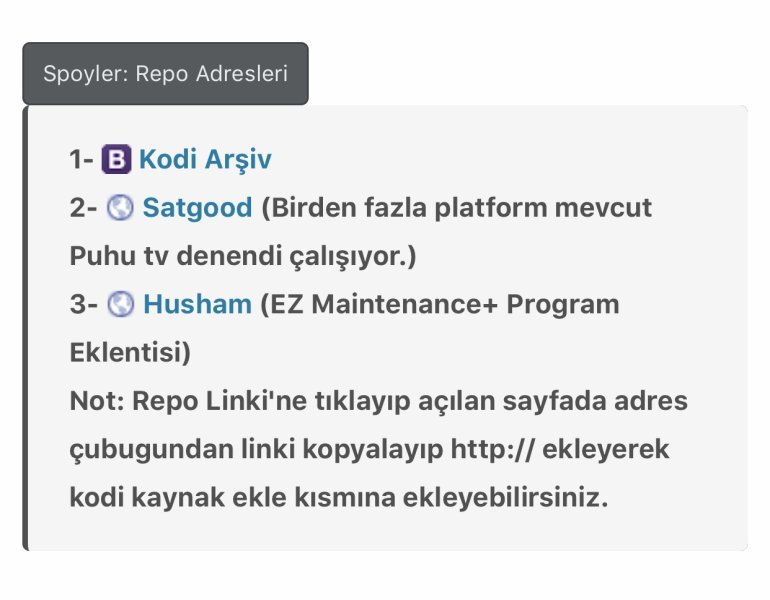Image resolution: width=770 pixels, height=600 pixels.
Task: Click the line "kodi kaynak ekle kısmına ekleyebilirsiniz."
Action: [x=338, y=497]
